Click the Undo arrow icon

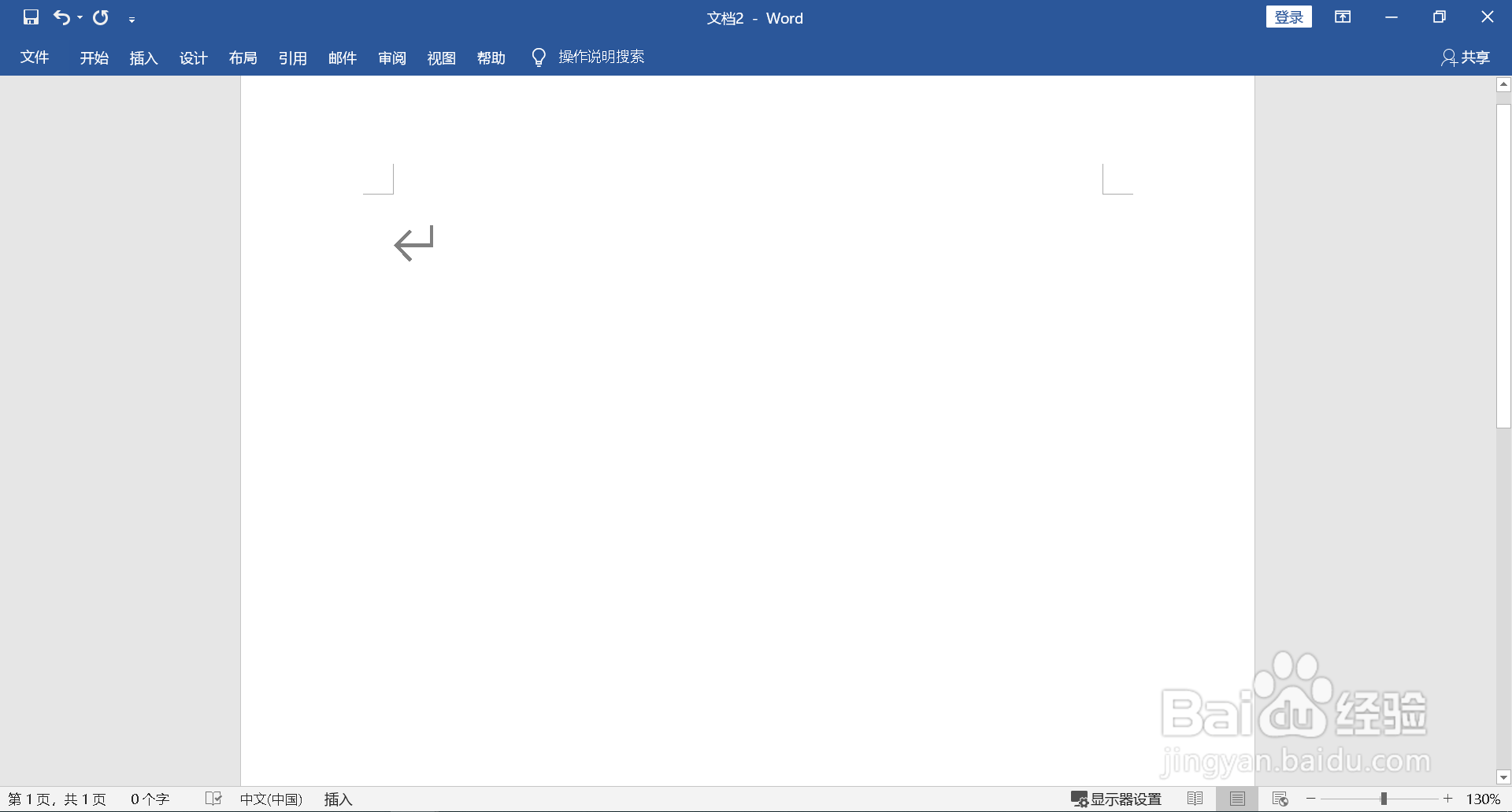[x=61, y=17]
